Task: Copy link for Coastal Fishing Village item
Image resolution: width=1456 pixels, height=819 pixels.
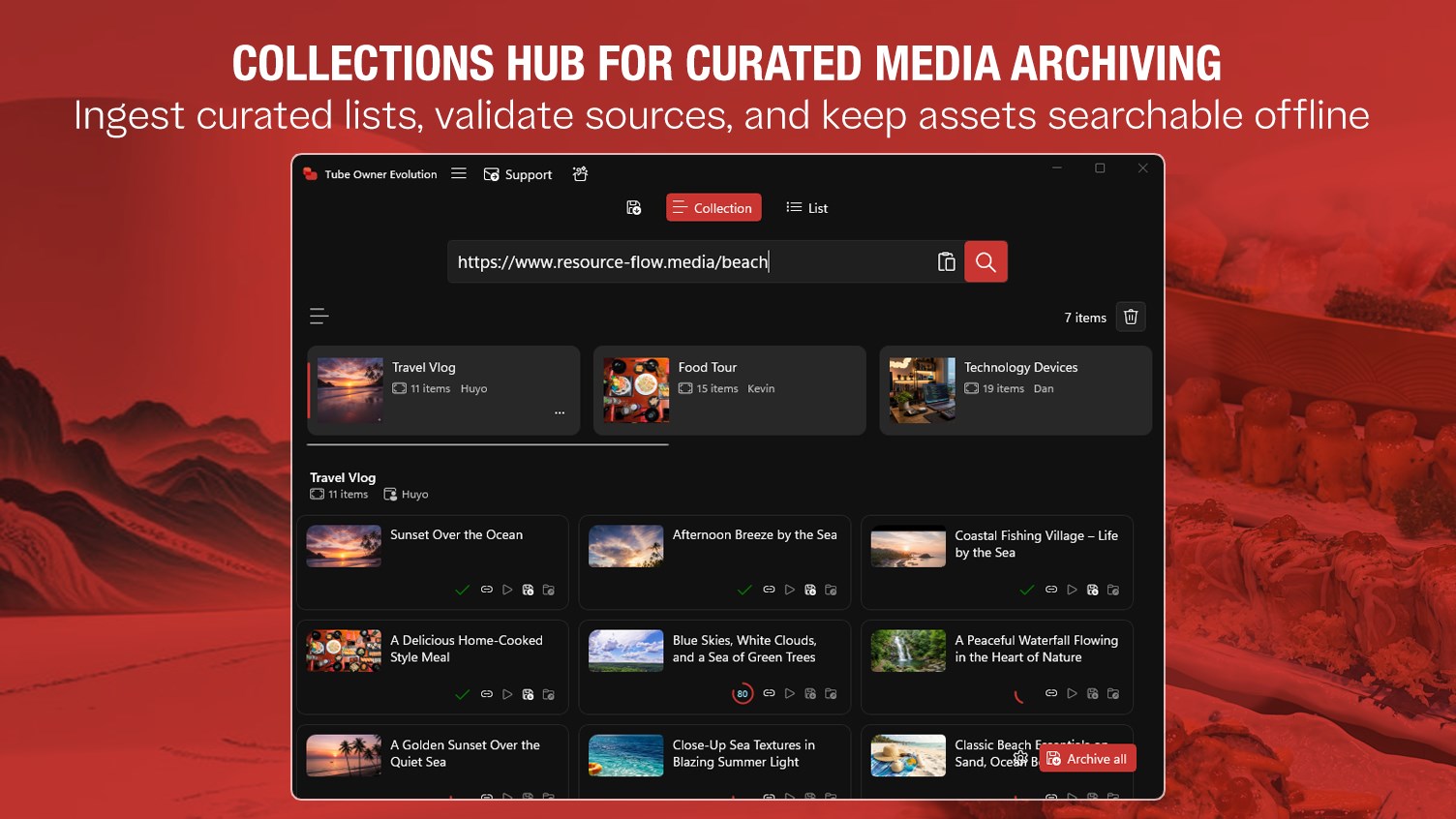Action: click(x=1051, y=590)
